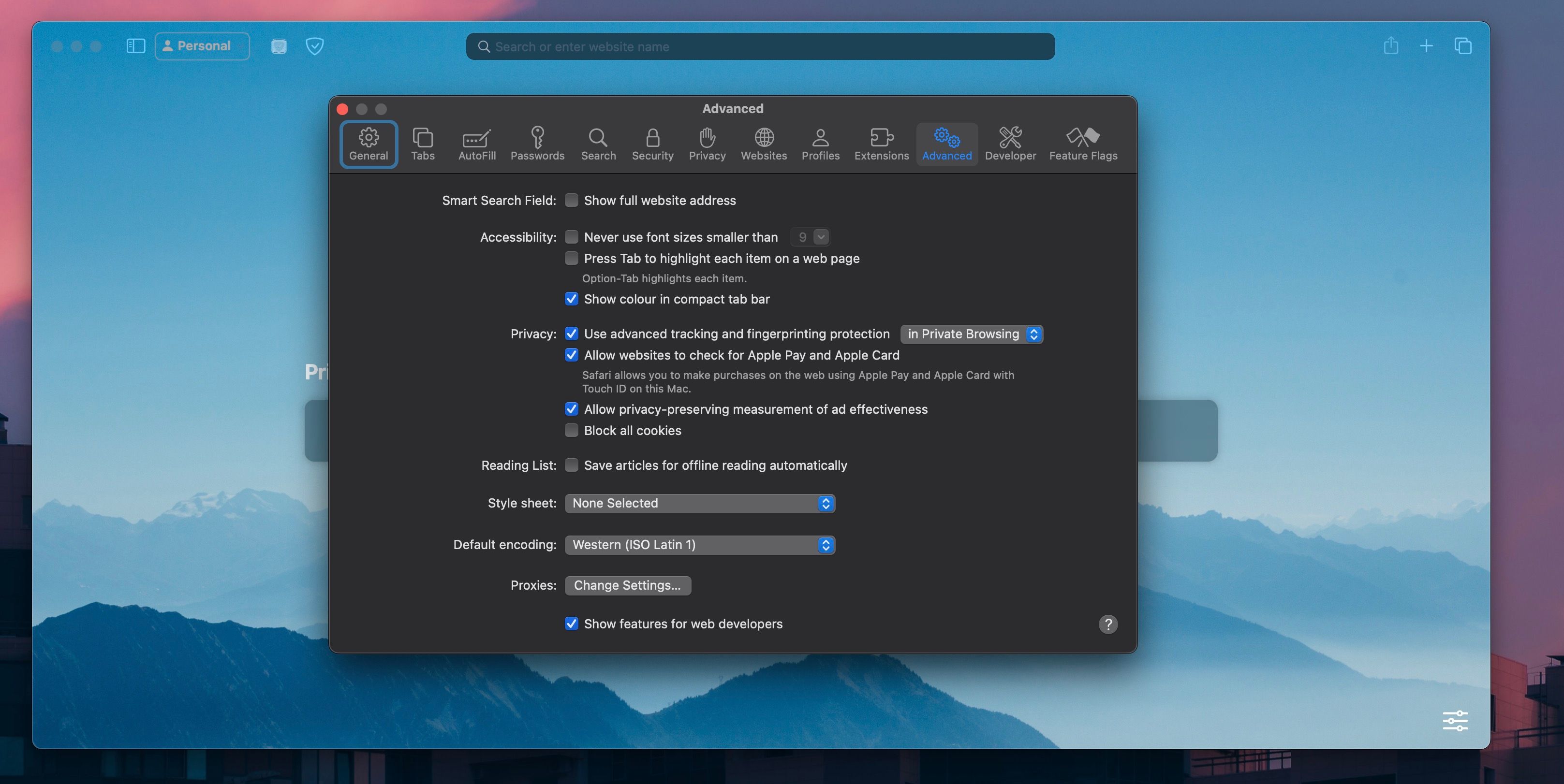Switch to the Developer settings tab
Image resolution: width=1564 pixels, height=784 pixels.
pyautogui.click(x=1010, y=144)
